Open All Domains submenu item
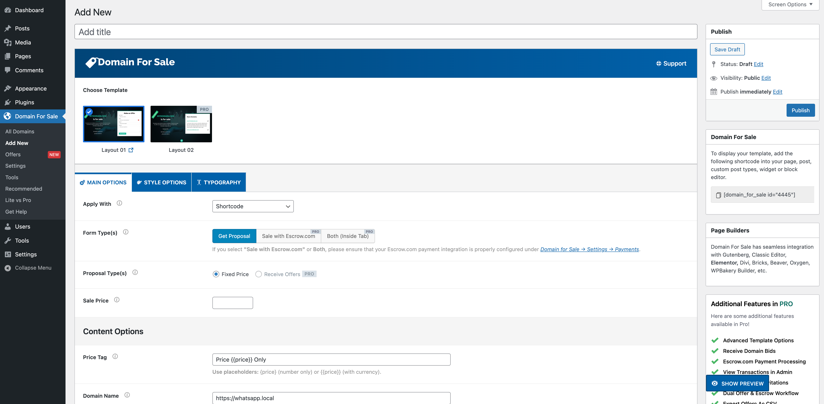Image resolution: width=824 pixels, height=404 pixels. (20, 132)
